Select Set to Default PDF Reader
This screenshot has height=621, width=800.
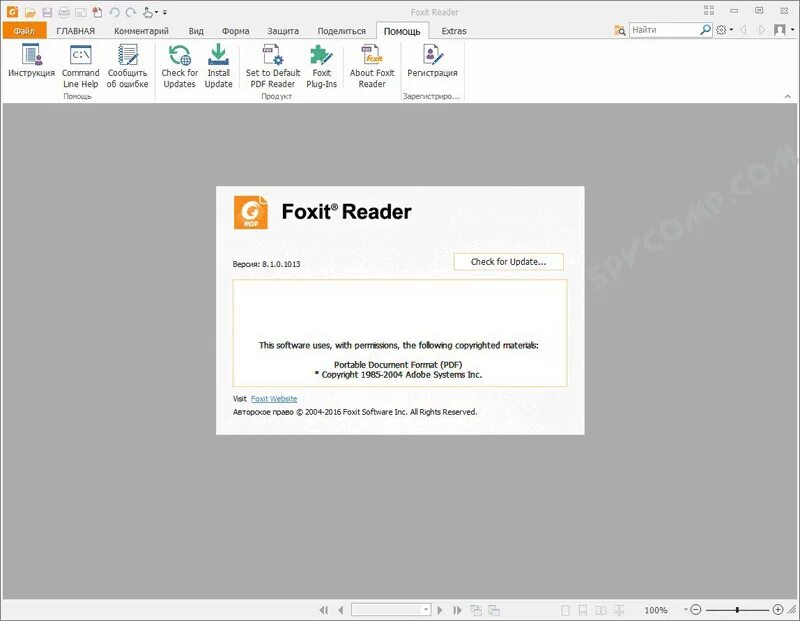click(271, 68)
